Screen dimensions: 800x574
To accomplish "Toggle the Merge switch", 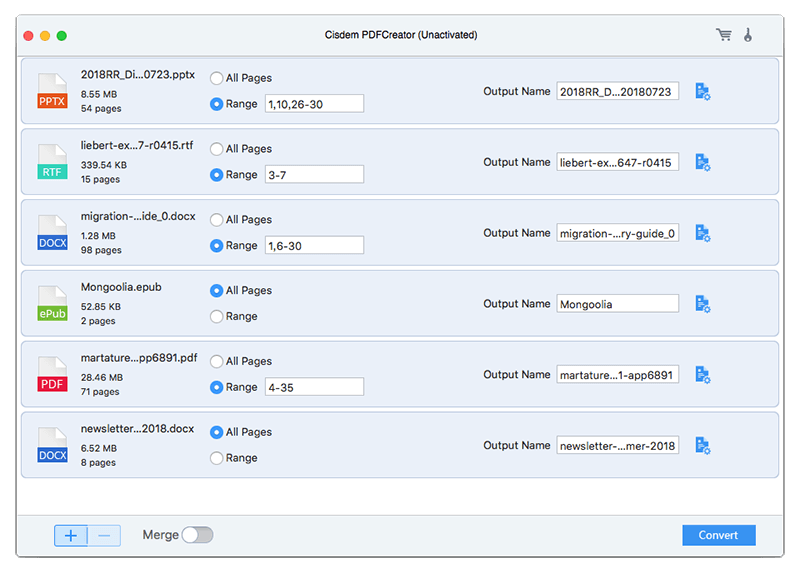I will point(197,535).
